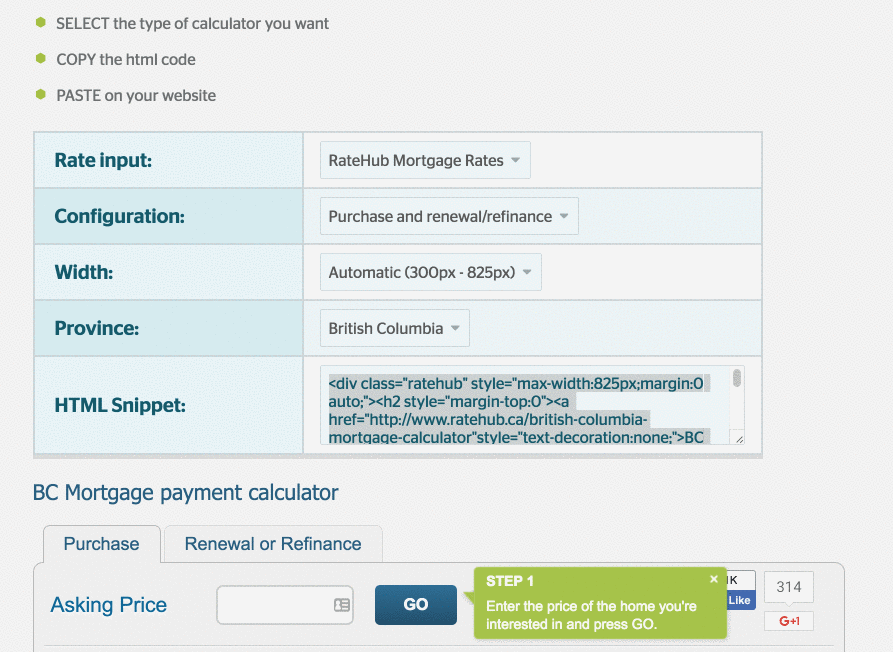Open the Width dropdown
Screen dimensions: 893x652
coord(431,272)
